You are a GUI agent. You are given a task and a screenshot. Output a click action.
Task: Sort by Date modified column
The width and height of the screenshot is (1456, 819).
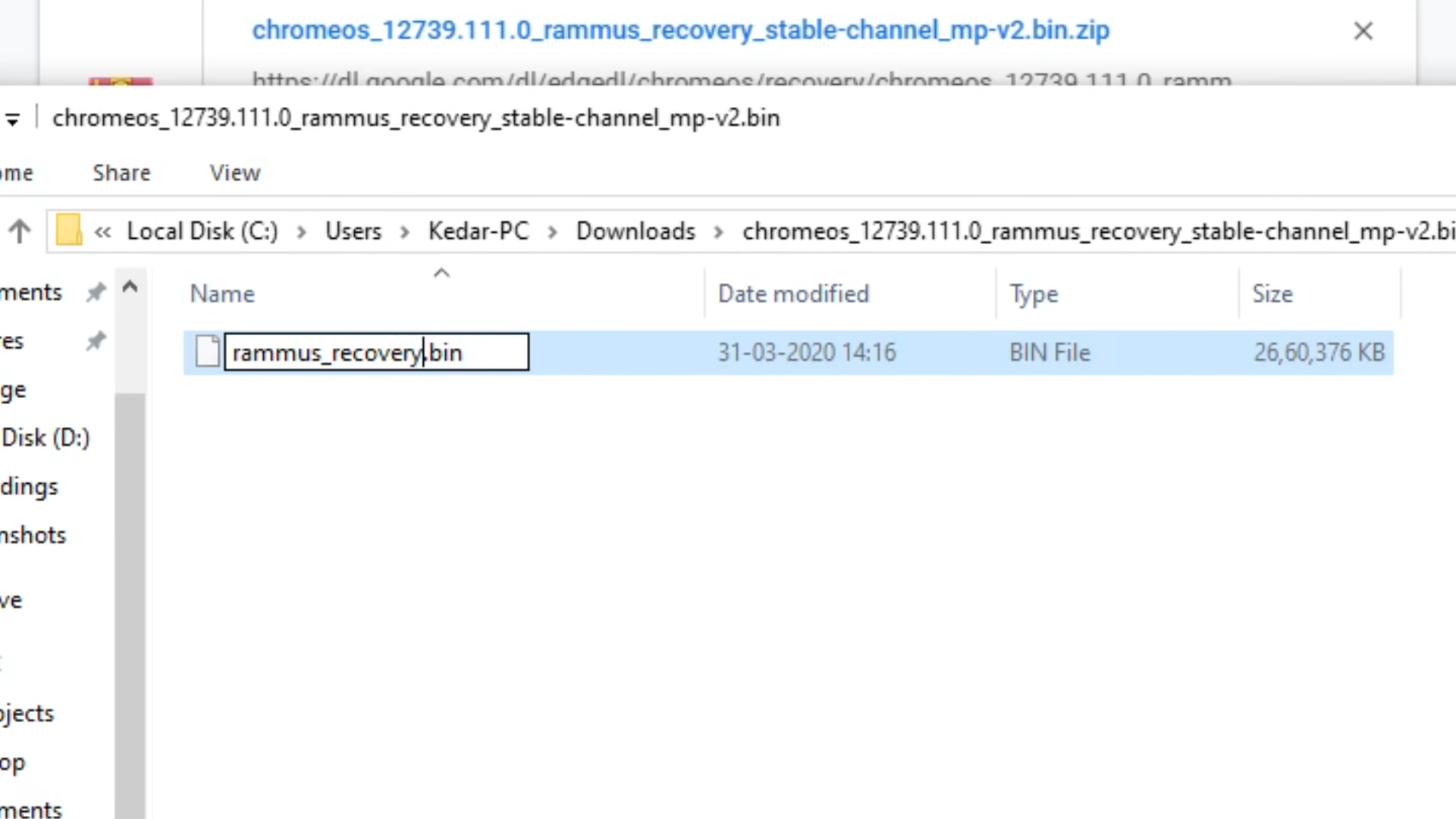pyautogui.click(x=793, y=293)
